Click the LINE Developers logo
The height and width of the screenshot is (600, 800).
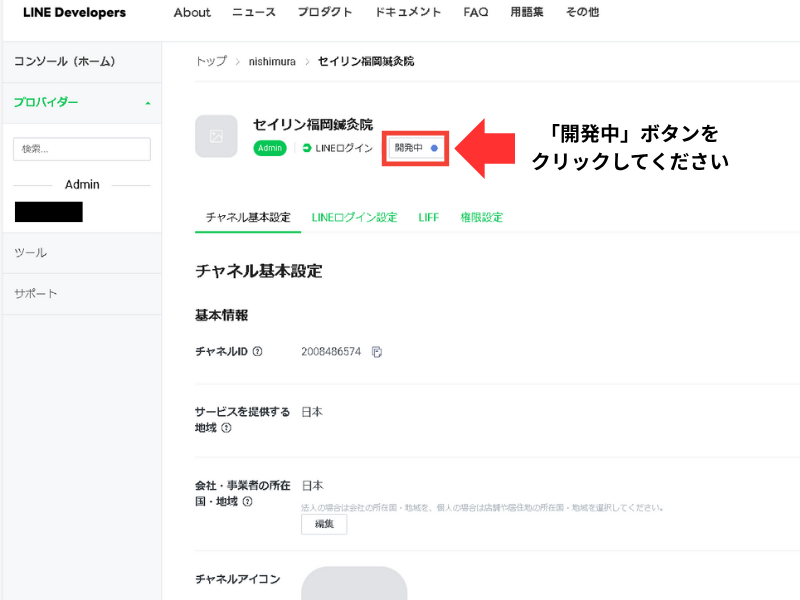(74, 13)
